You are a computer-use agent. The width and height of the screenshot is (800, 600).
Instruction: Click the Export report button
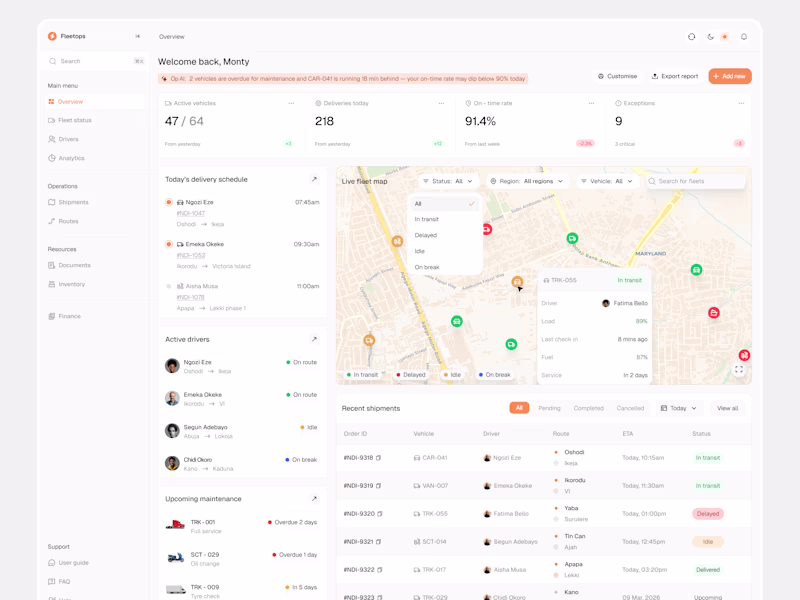pos(675,76)
